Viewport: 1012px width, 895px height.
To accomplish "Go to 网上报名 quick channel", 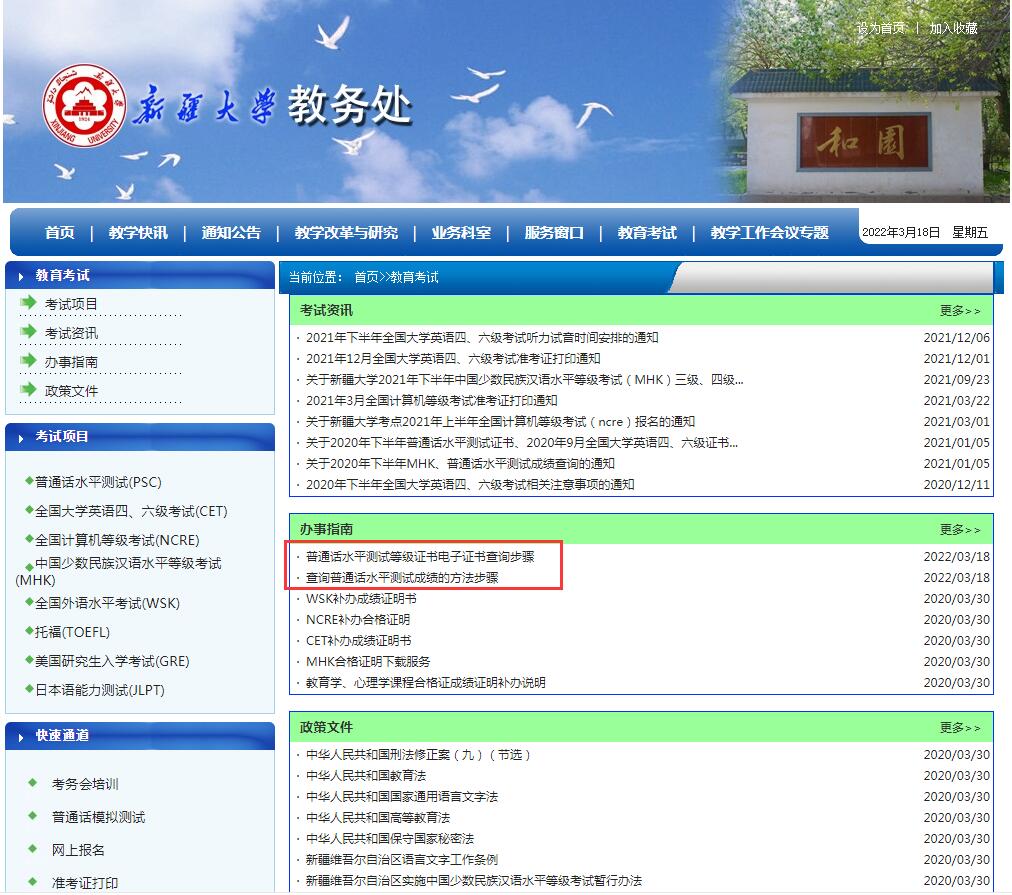I will pos(78,850).
